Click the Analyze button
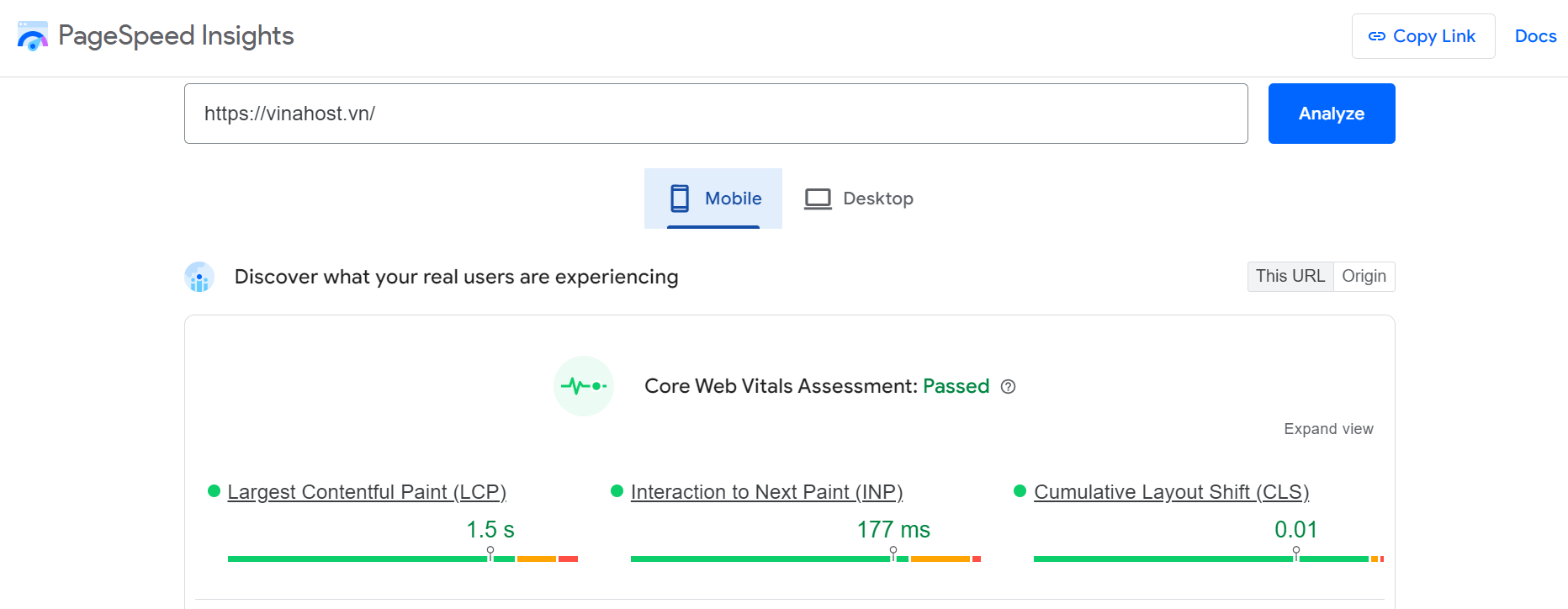Image resolution: width=1568 pixels, height=609 pixels. [x=1332, y=114]
